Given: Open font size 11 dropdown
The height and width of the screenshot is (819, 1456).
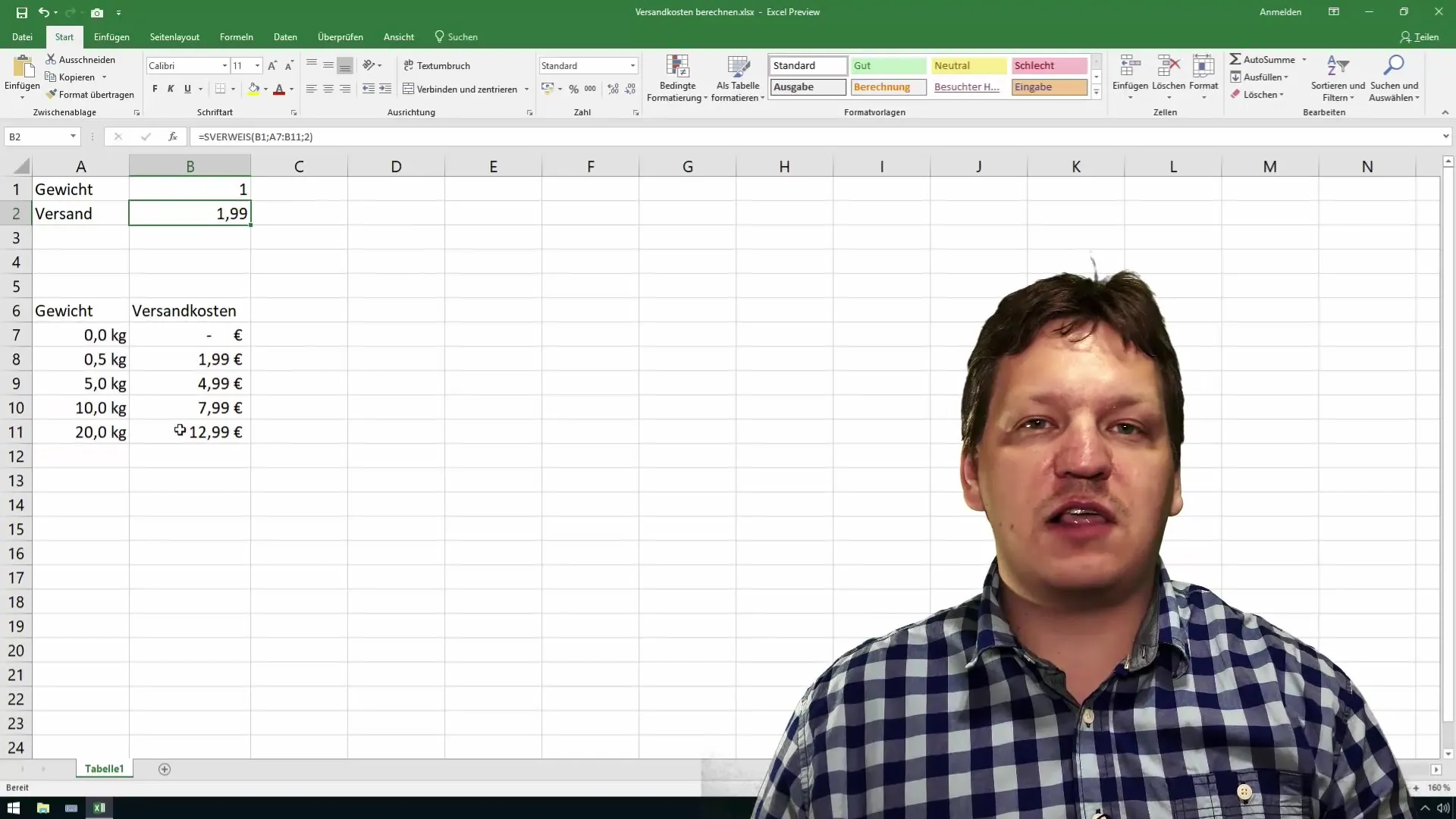Looking at the screenshot, I should [x=258, y=66].
